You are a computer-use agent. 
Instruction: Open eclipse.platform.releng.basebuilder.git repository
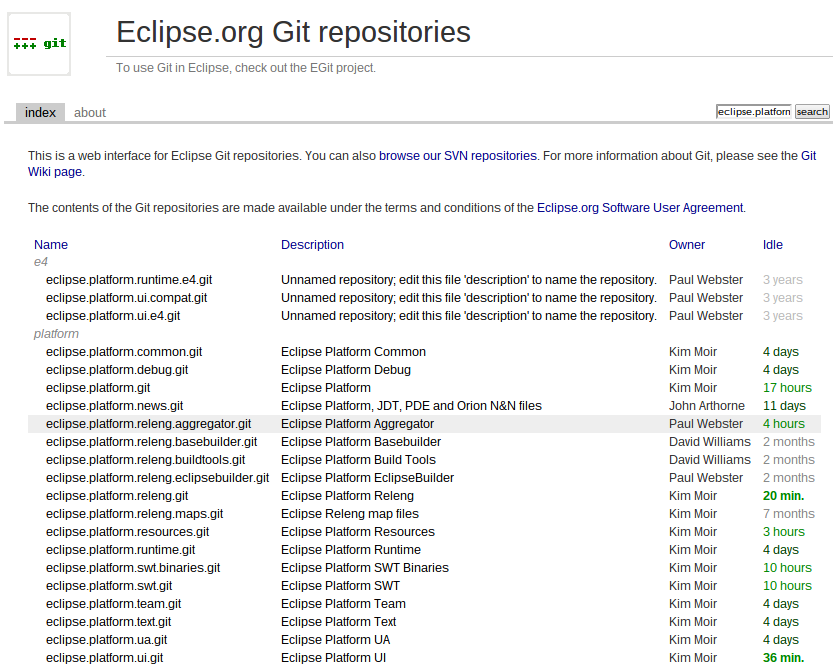151,442
